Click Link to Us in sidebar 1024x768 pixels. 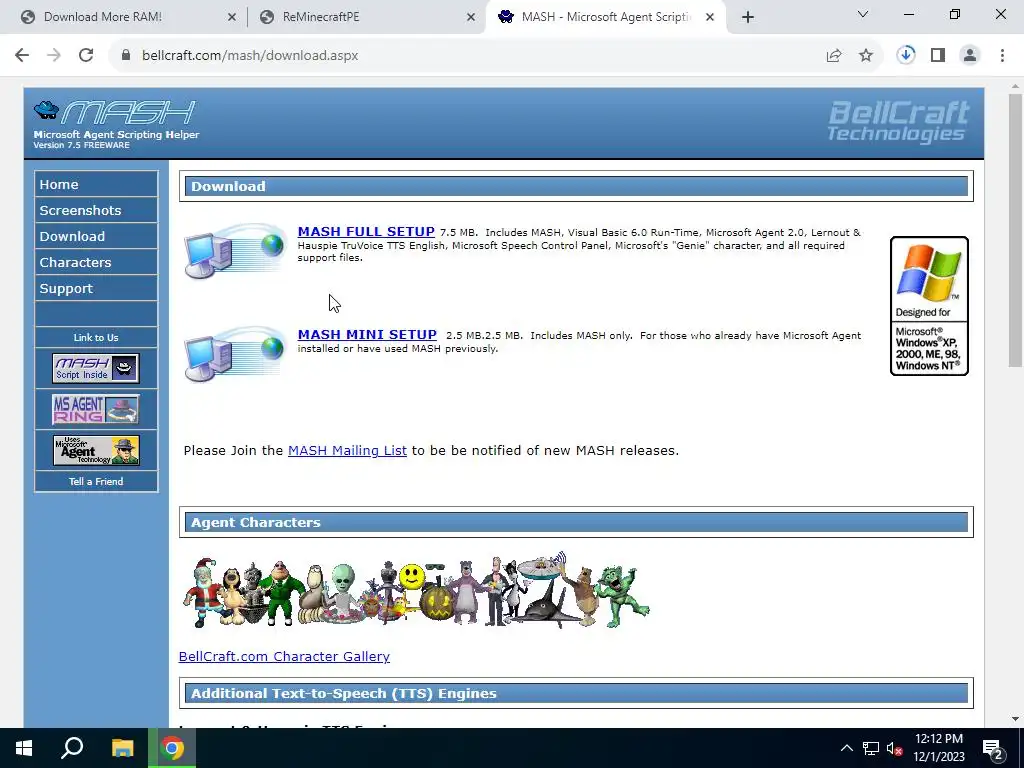(96, 338)
